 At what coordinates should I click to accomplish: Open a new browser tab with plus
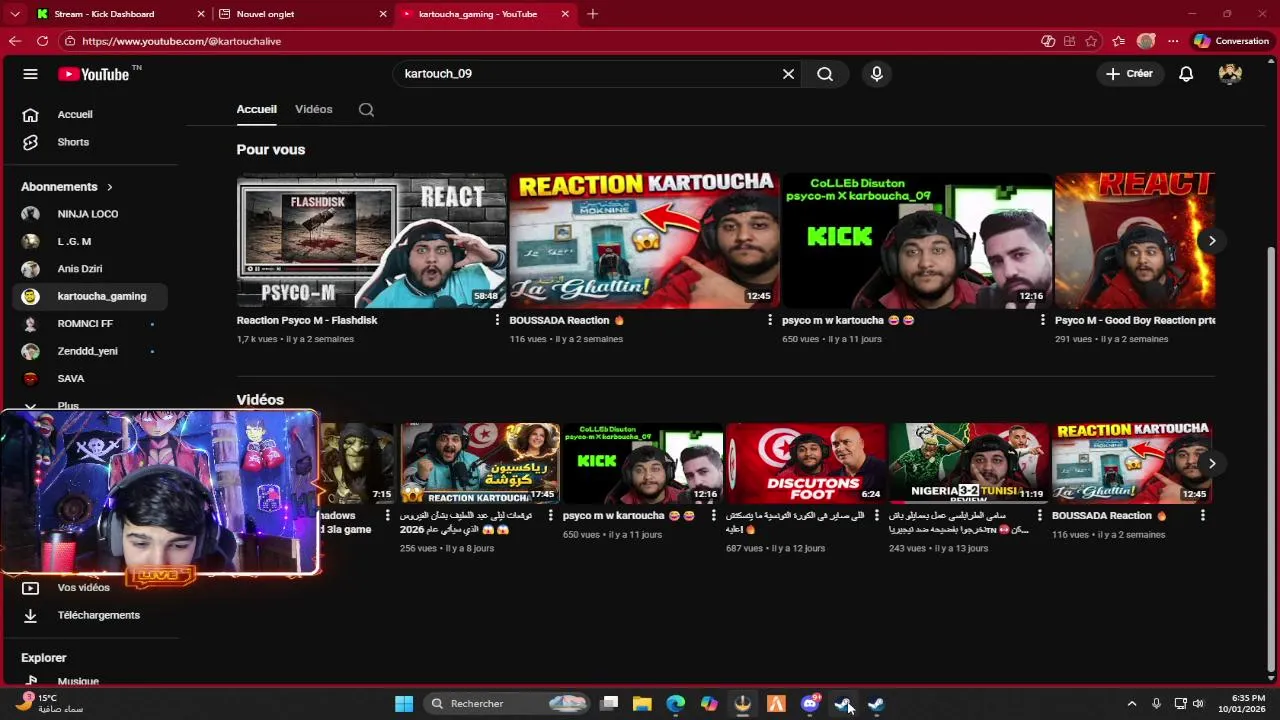(x=593, y=14)
